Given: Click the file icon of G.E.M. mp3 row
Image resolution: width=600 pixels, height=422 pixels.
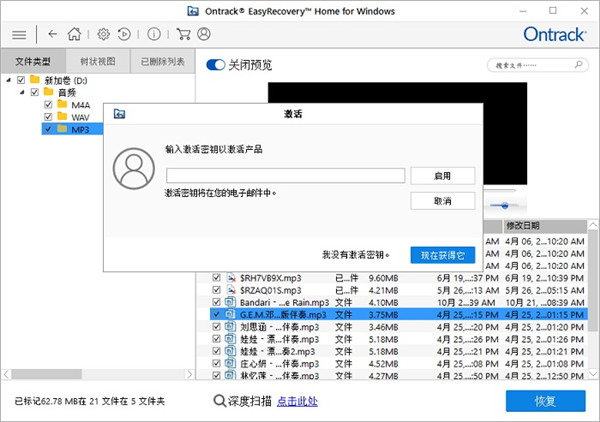Looking at the screenshot, I should (230, 314).
